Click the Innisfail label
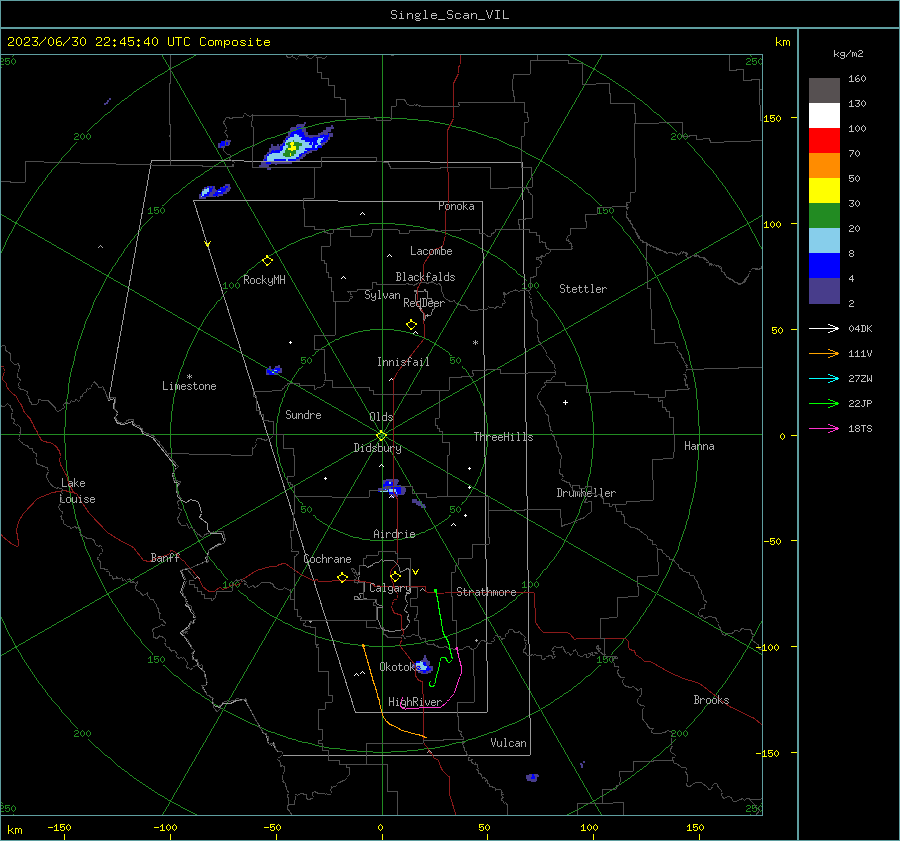The width and height of the screenshot is (900, 841). tap(403, 362)
